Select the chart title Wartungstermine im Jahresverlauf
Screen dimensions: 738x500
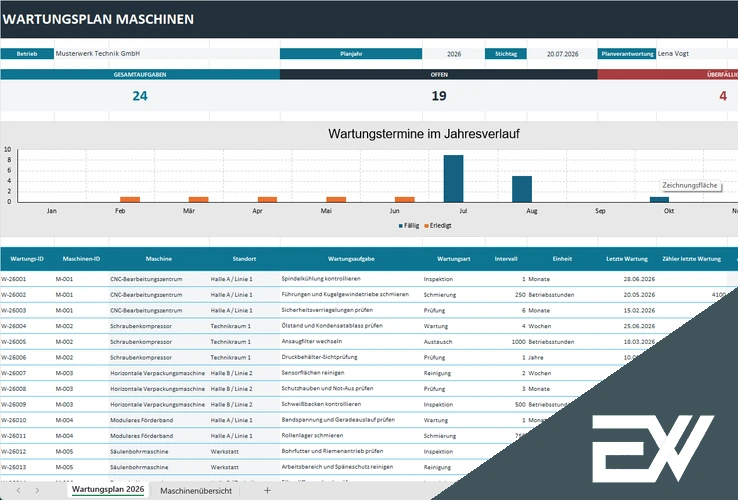tap(424, 134)
